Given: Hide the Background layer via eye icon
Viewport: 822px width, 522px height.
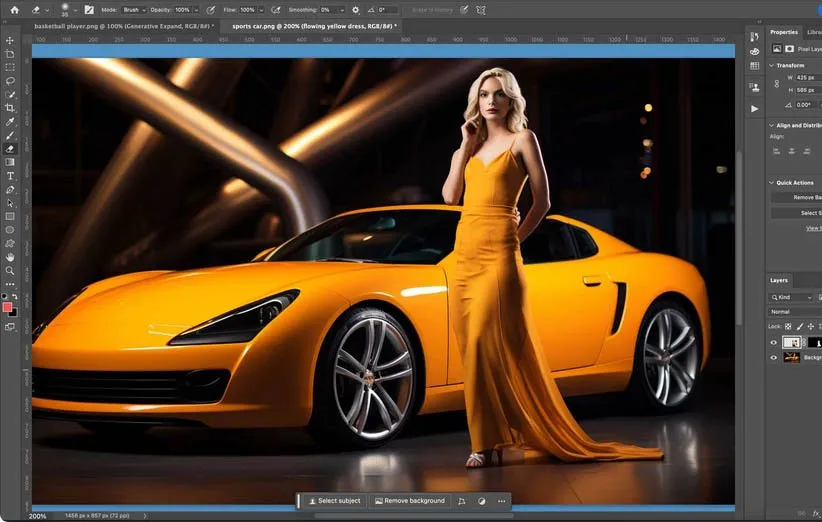Looking at the screenshot, I should (773, 357).
